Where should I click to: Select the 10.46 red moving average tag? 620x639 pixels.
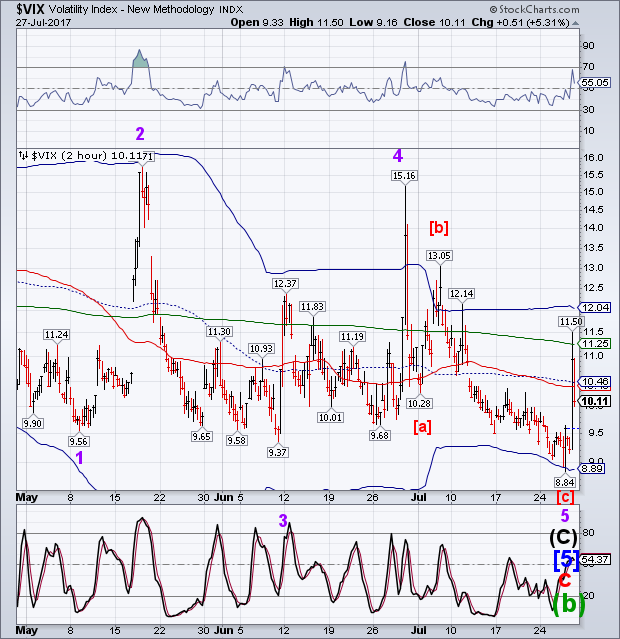[596, 381]
